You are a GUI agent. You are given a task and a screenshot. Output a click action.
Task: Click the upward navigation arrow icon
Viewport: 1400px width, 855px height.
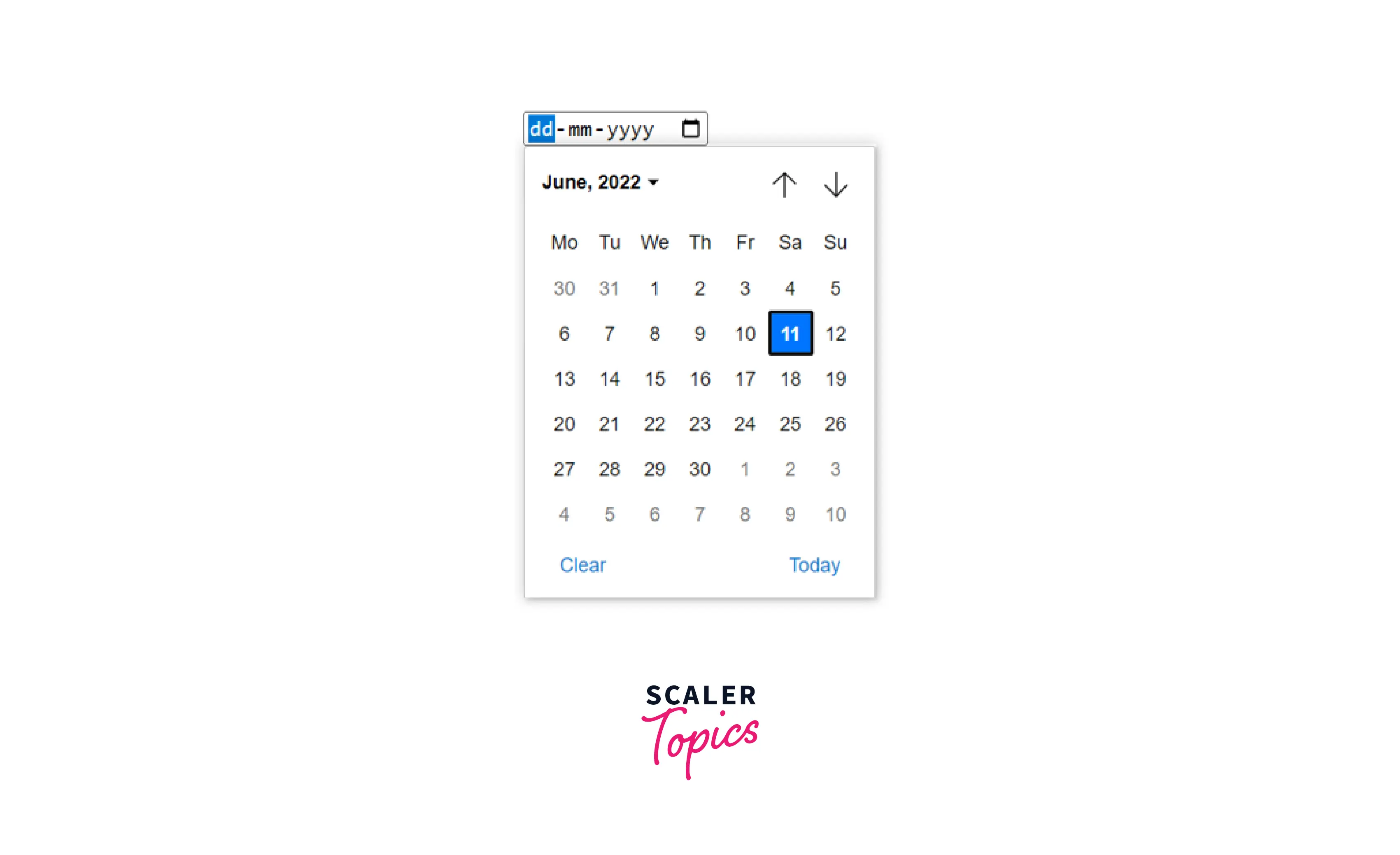point(785,183)
